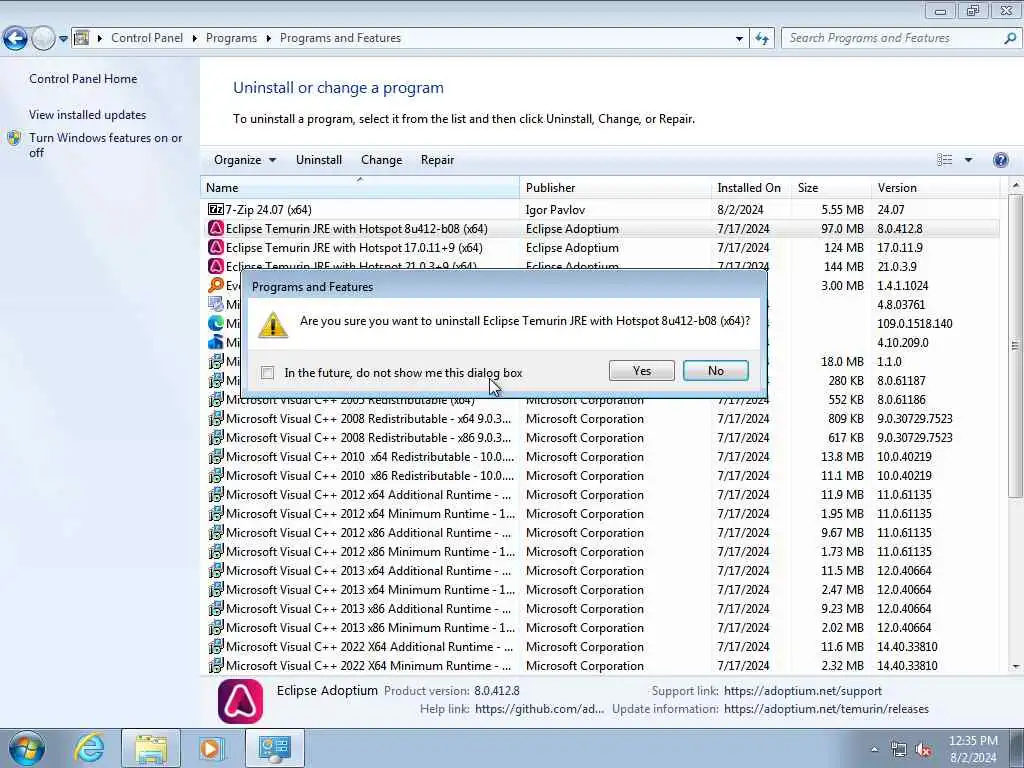Click the muted volume tray icon
The height and width of the screenshot is (768, 1024).
click(x=923, y=750)
